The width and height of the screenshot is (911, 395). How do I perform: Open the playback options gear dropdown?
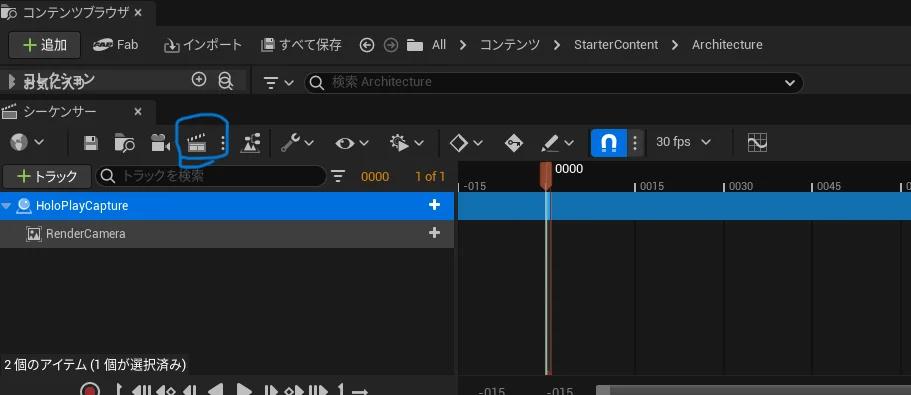pyautogui.click(x=406, y=142)
